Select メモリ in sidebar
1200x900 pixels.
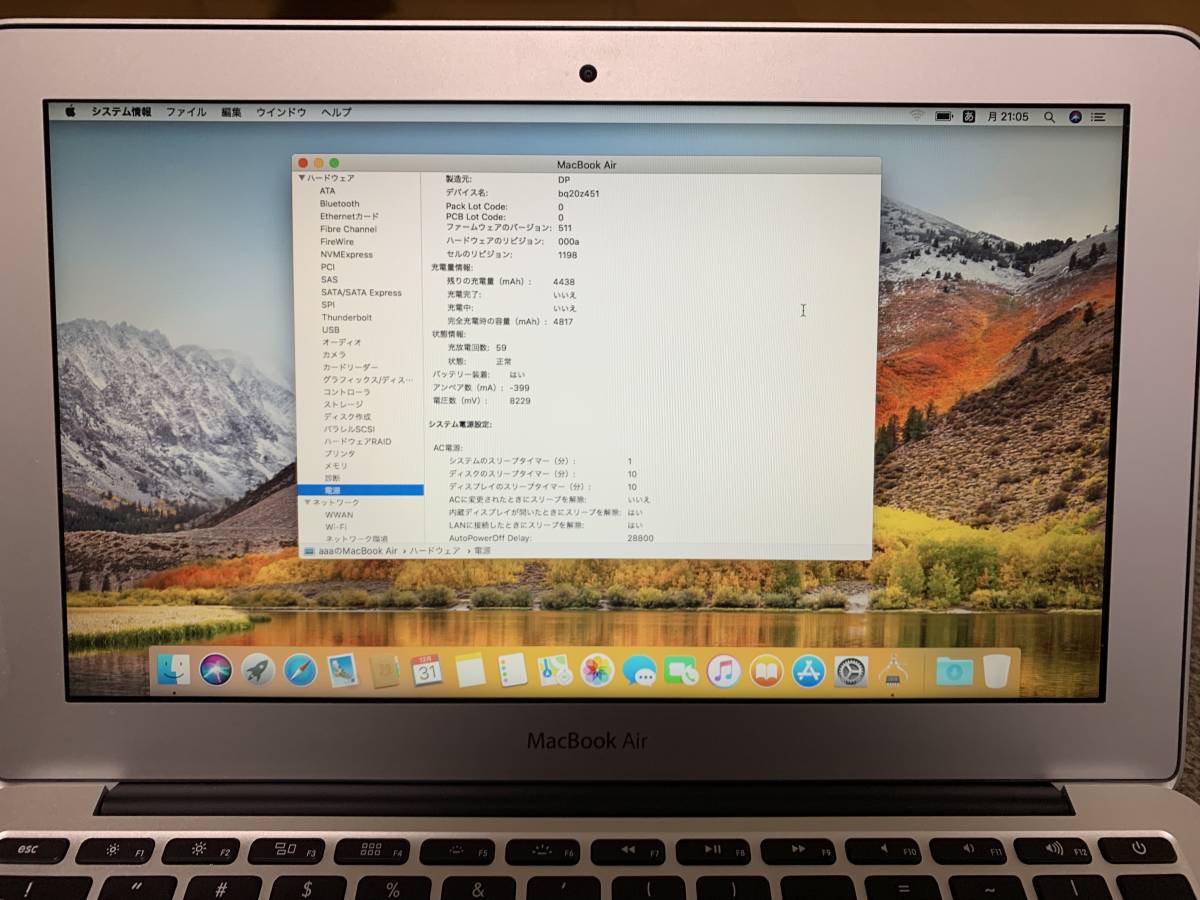click(x=336, y=466)
